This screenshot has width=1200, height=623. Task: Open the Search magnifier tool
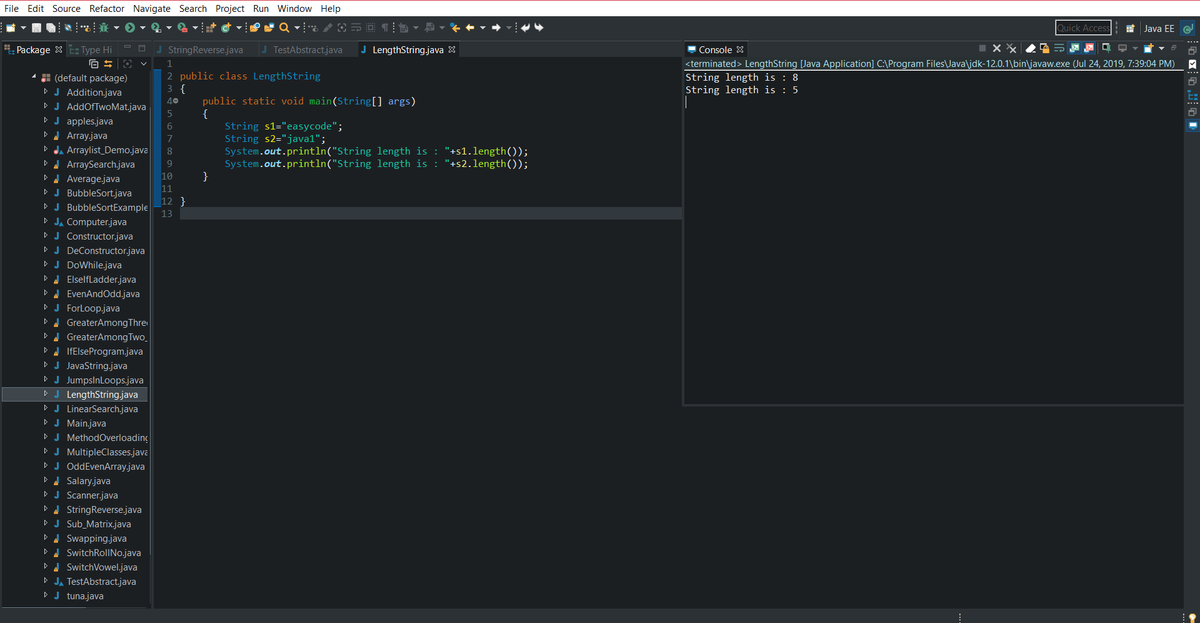click(284, 27)
